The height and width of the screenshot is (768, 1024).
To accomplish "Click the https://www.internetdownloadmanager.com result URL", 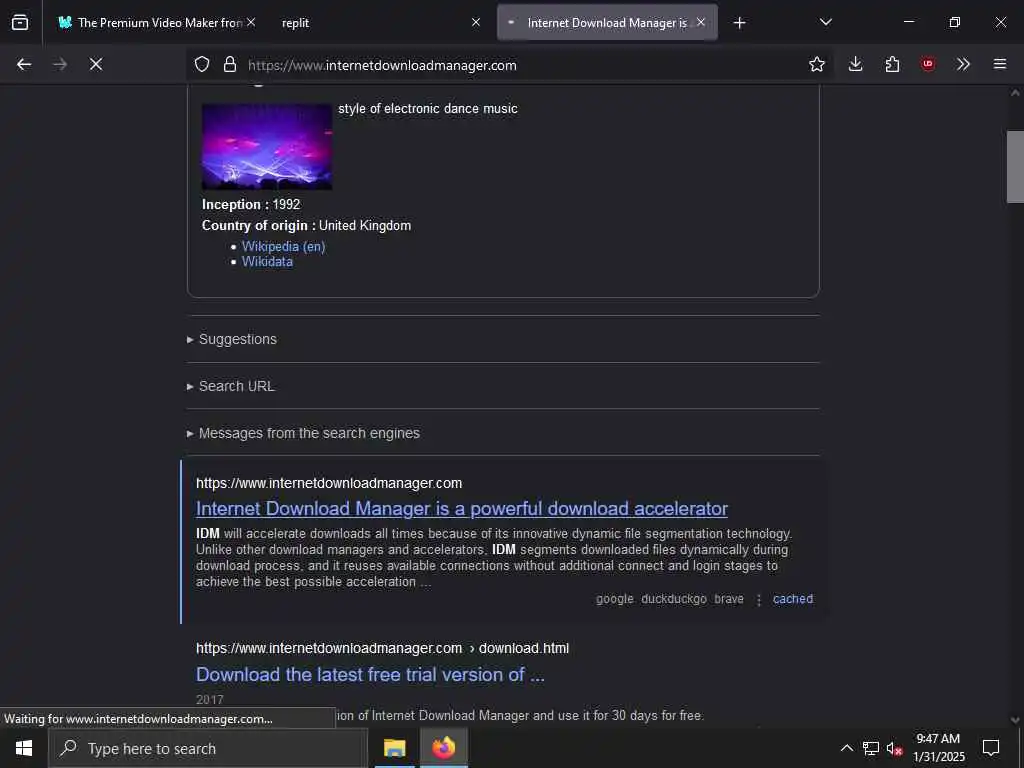I will click(x=329, y=483).
